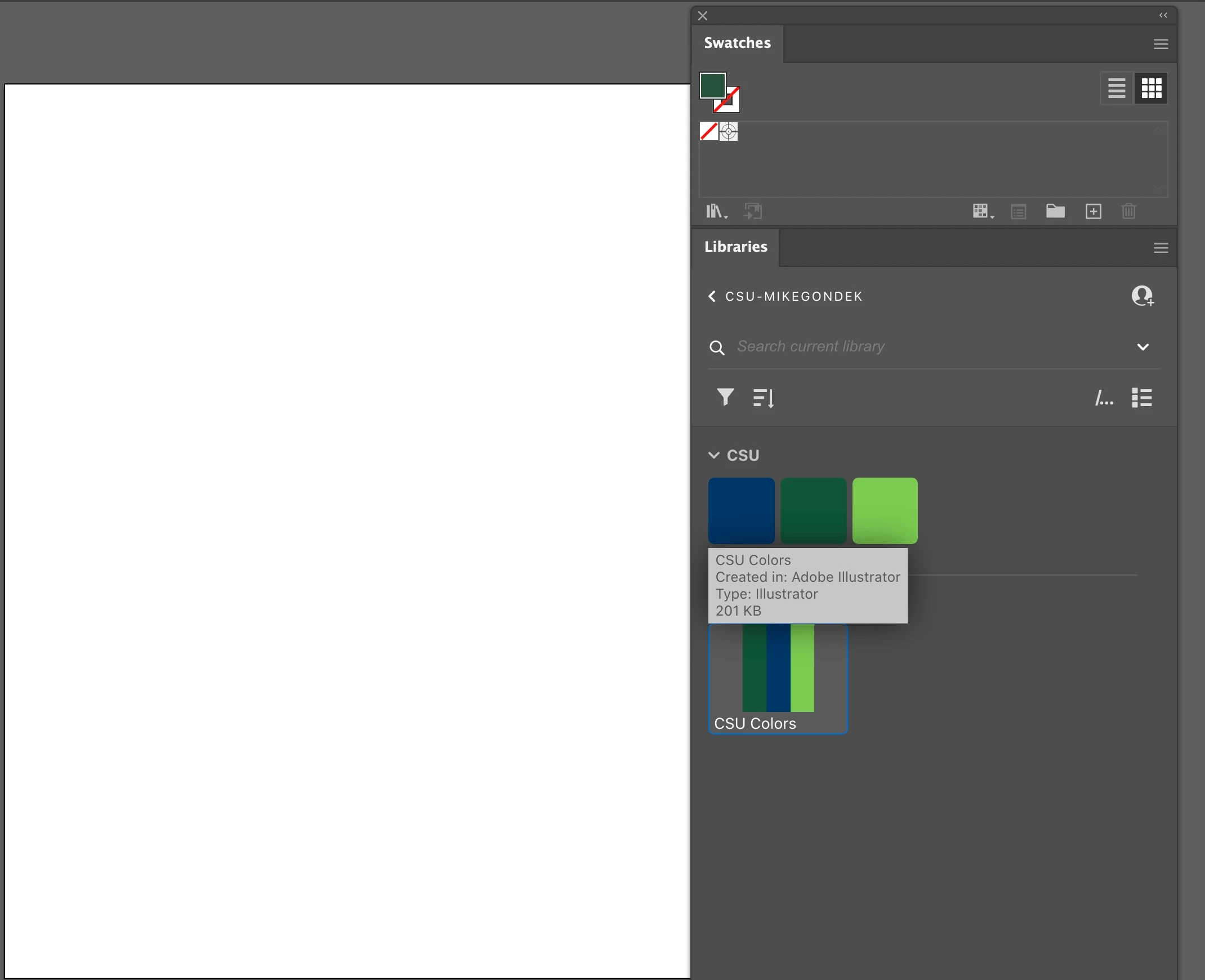Viewport: 1205px width, 980px height.
Task: Create a New Color Group folder
Action: click(x=1055, y=211)
